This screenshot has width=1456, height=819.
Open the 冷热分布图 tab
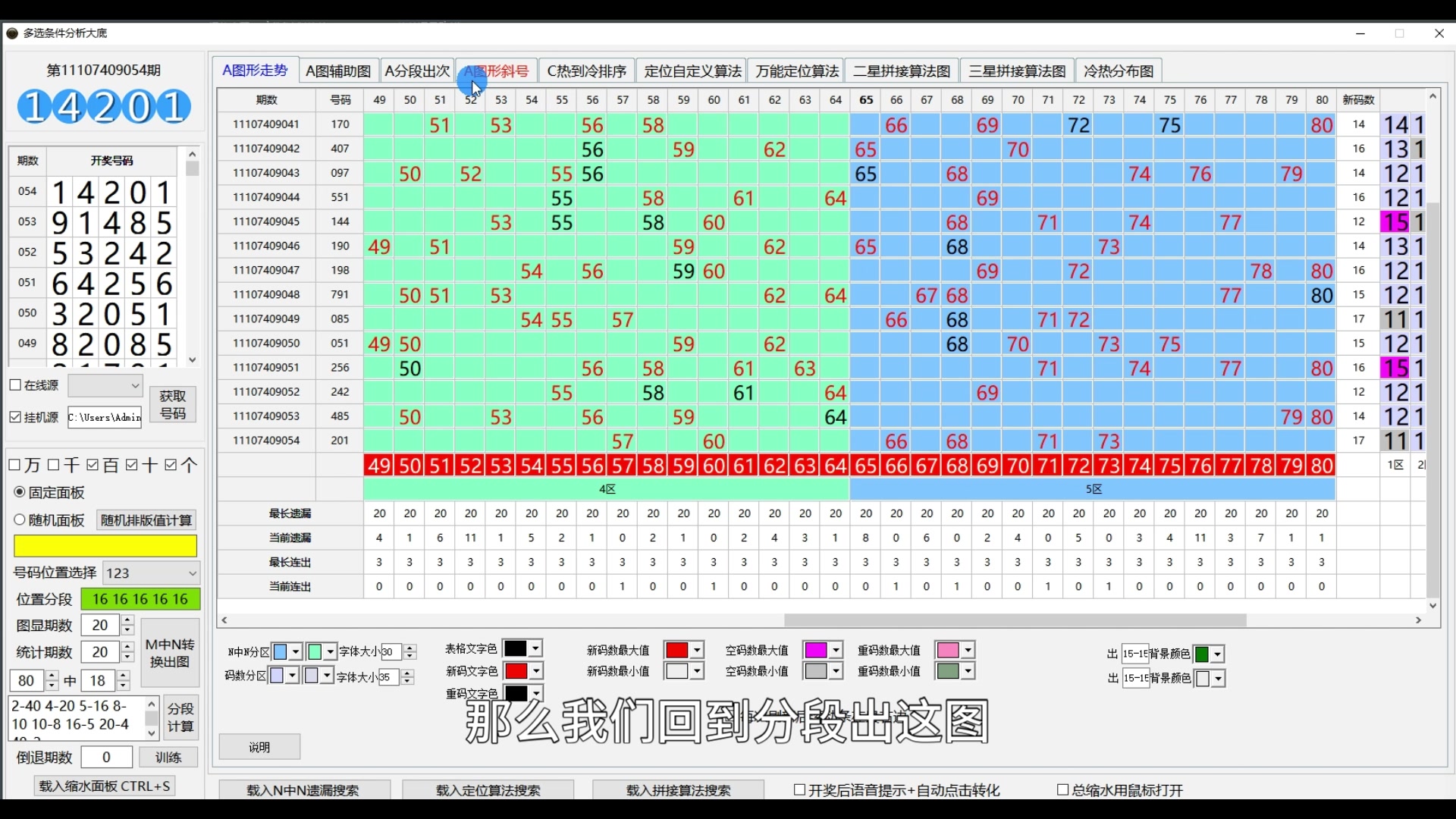click(x=1119, y=71)
